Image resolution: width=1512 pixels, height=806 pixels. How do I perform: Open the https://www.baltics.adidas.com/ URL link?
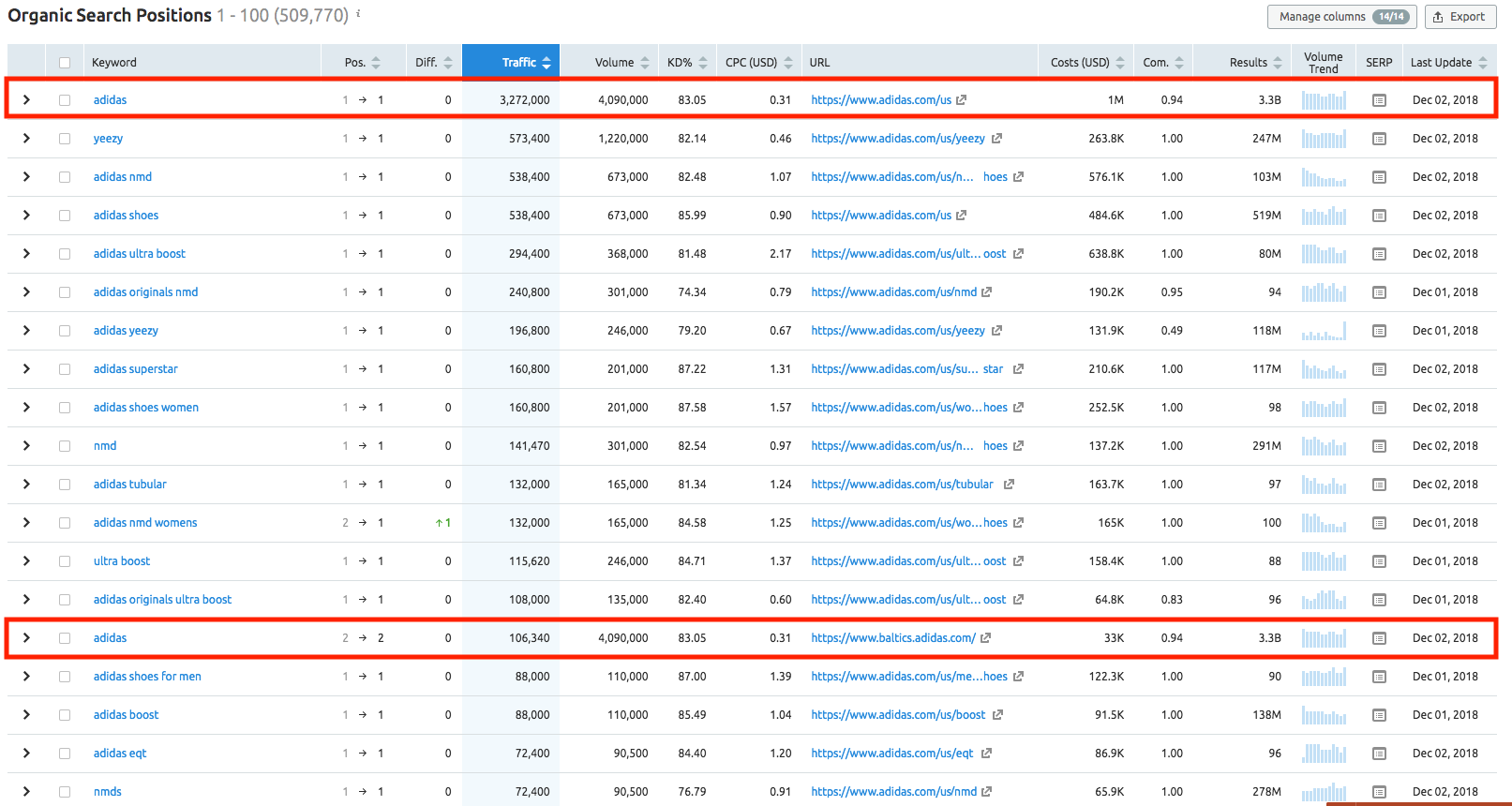[893, 638]
